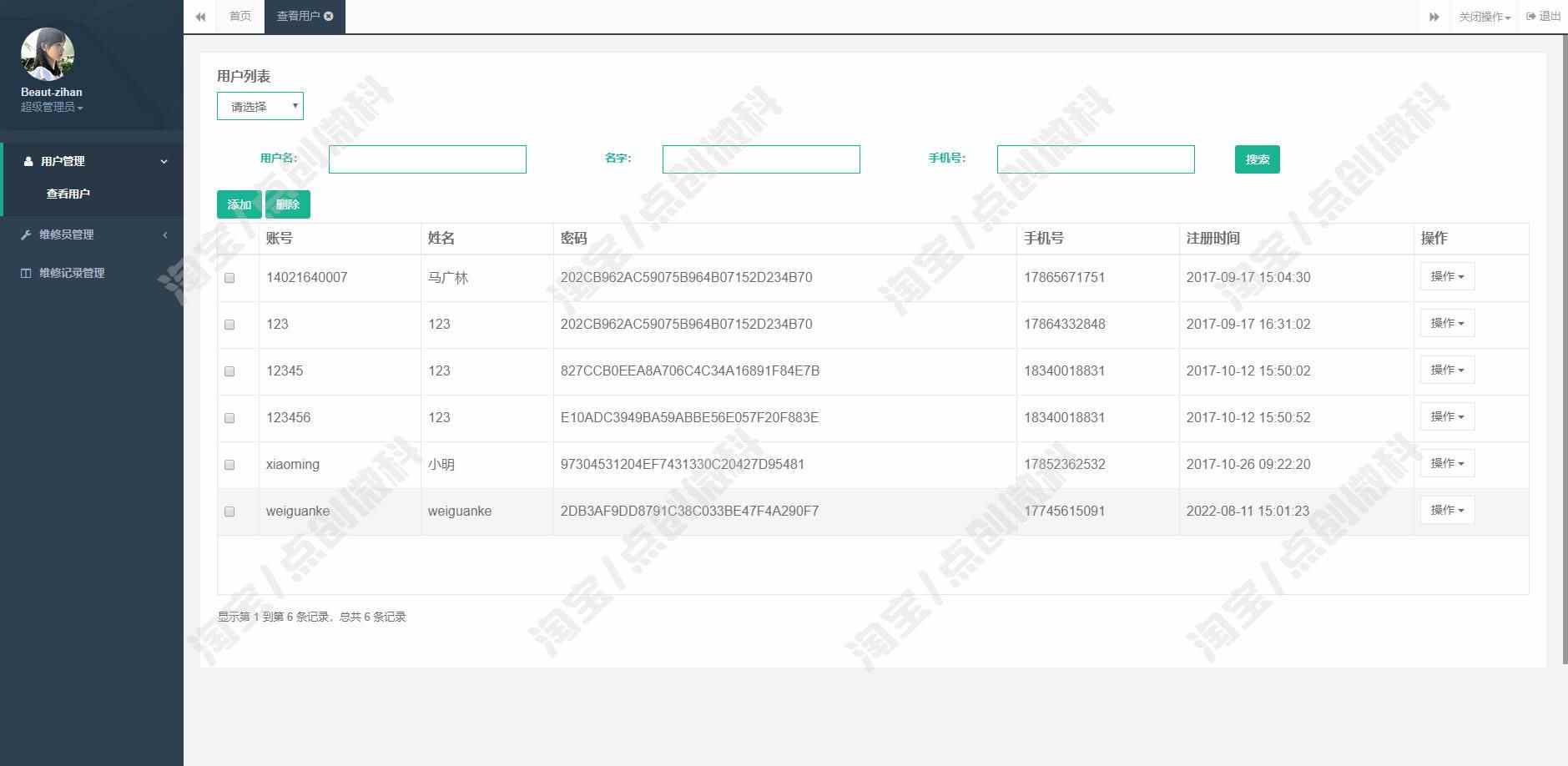The height and width of the screenshot is (766, 1568).
Task: Focus the 名字 input field
Action: coord(761,159)
